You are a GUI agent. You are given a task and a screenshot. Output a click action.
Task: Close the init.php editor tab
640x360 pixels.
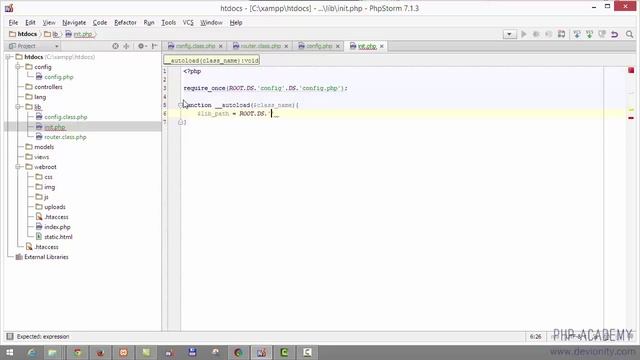click(382, 46)
